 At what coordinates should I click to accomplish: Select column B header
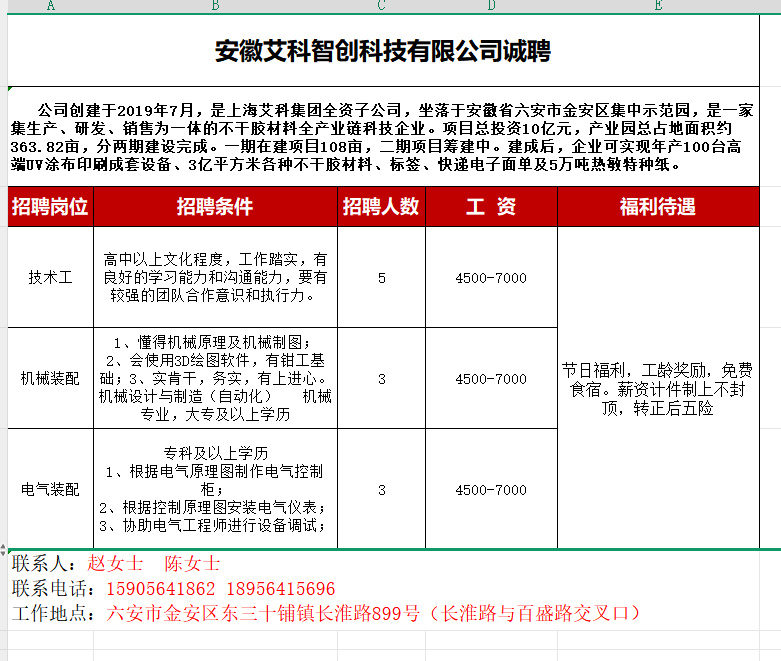[x=215, y=6]
